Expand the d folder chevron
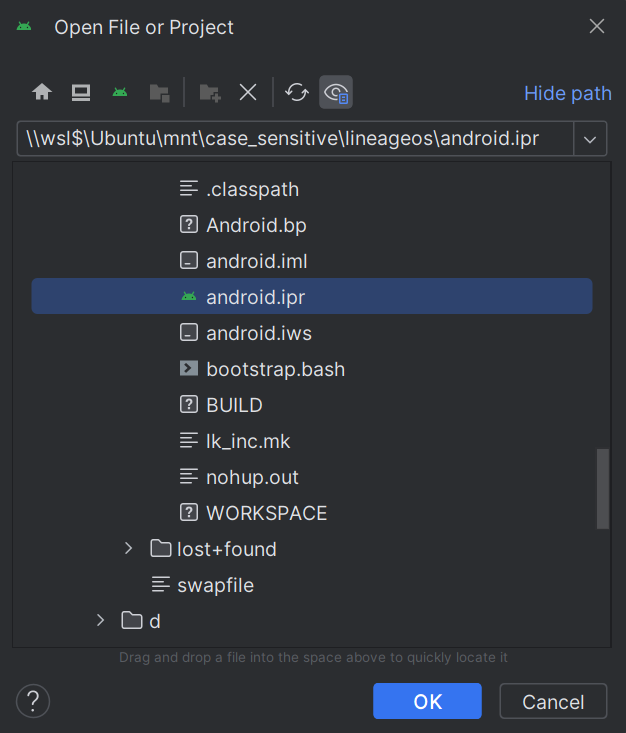 pyautogui.click(x=100, y=620)
